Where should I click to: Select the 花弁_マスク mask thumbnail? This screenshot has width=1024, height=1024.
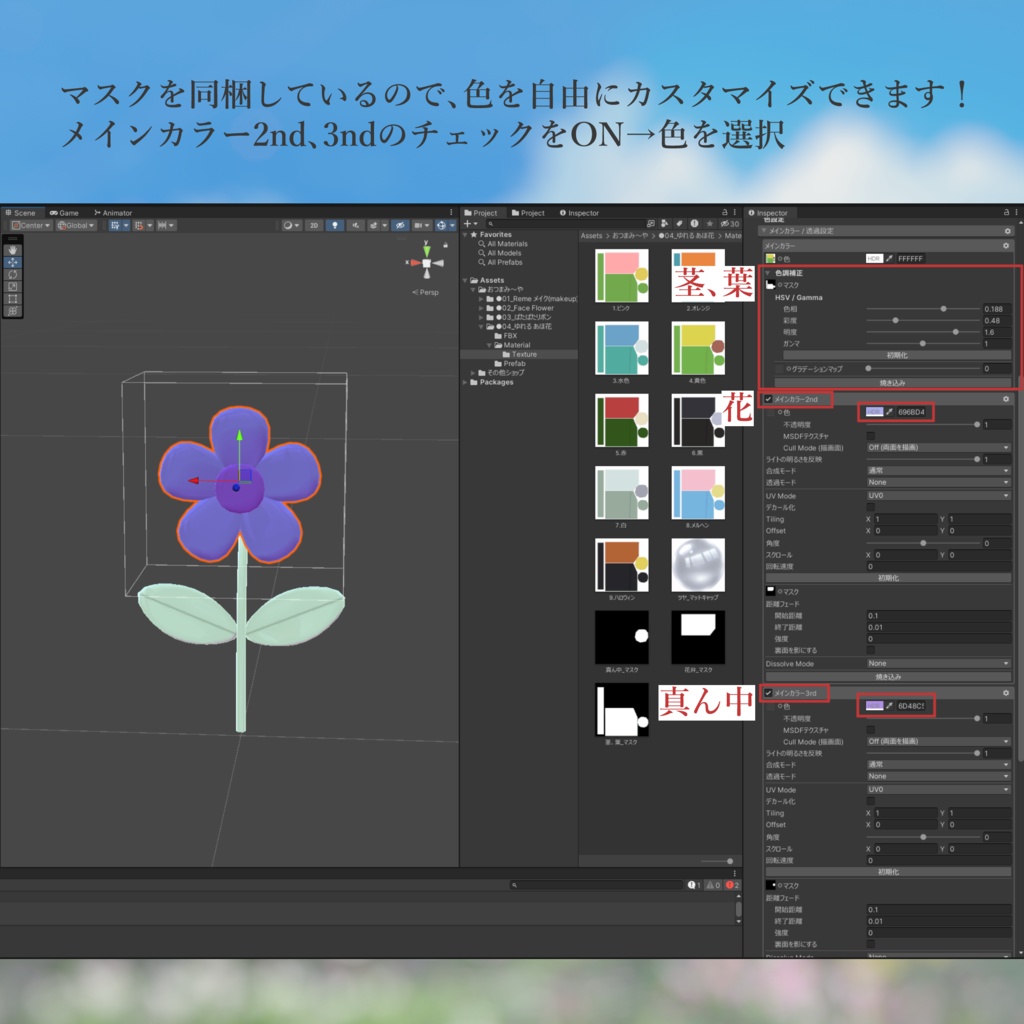(697, 637)
